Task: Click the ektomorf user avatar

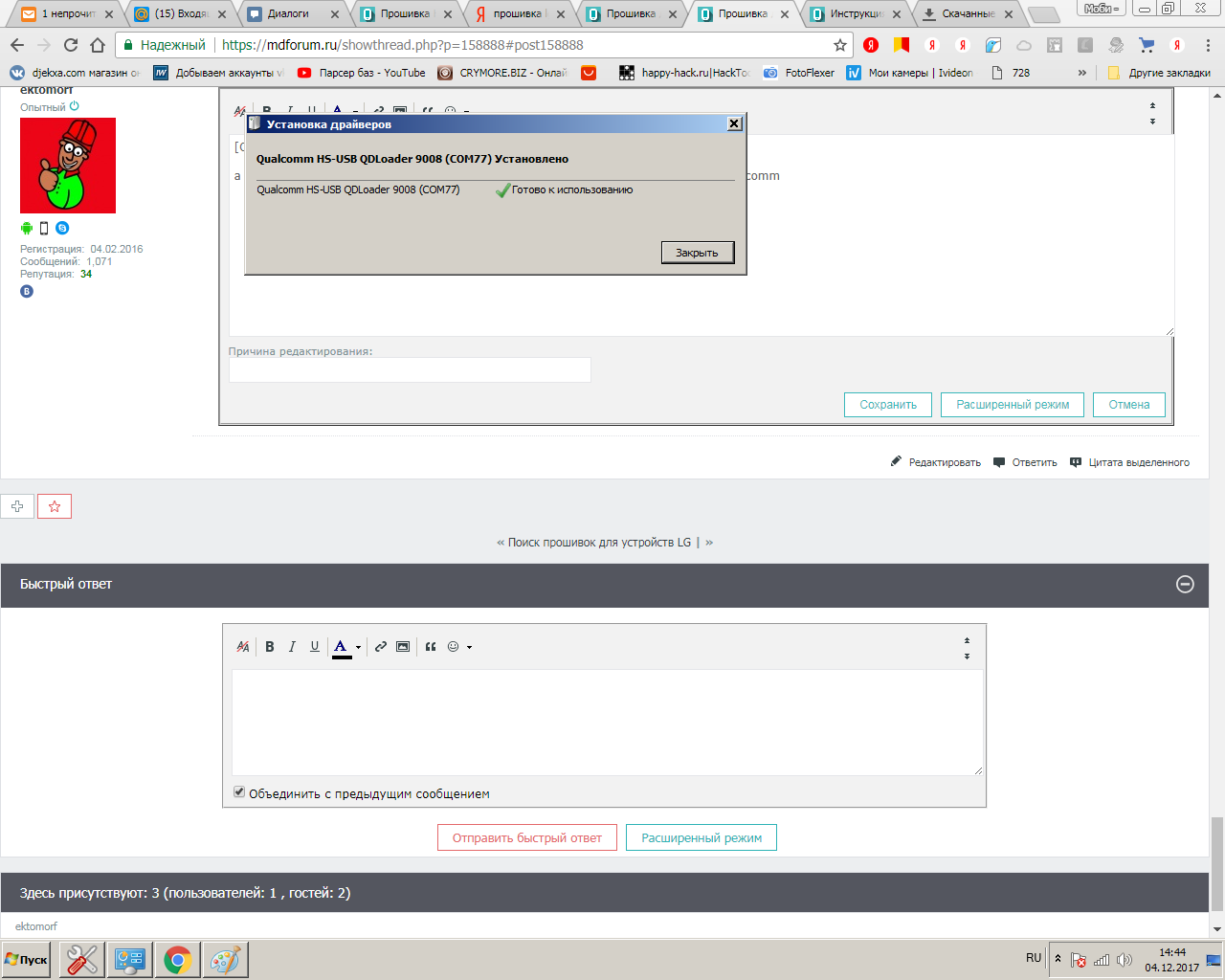Action: (68, 166)
